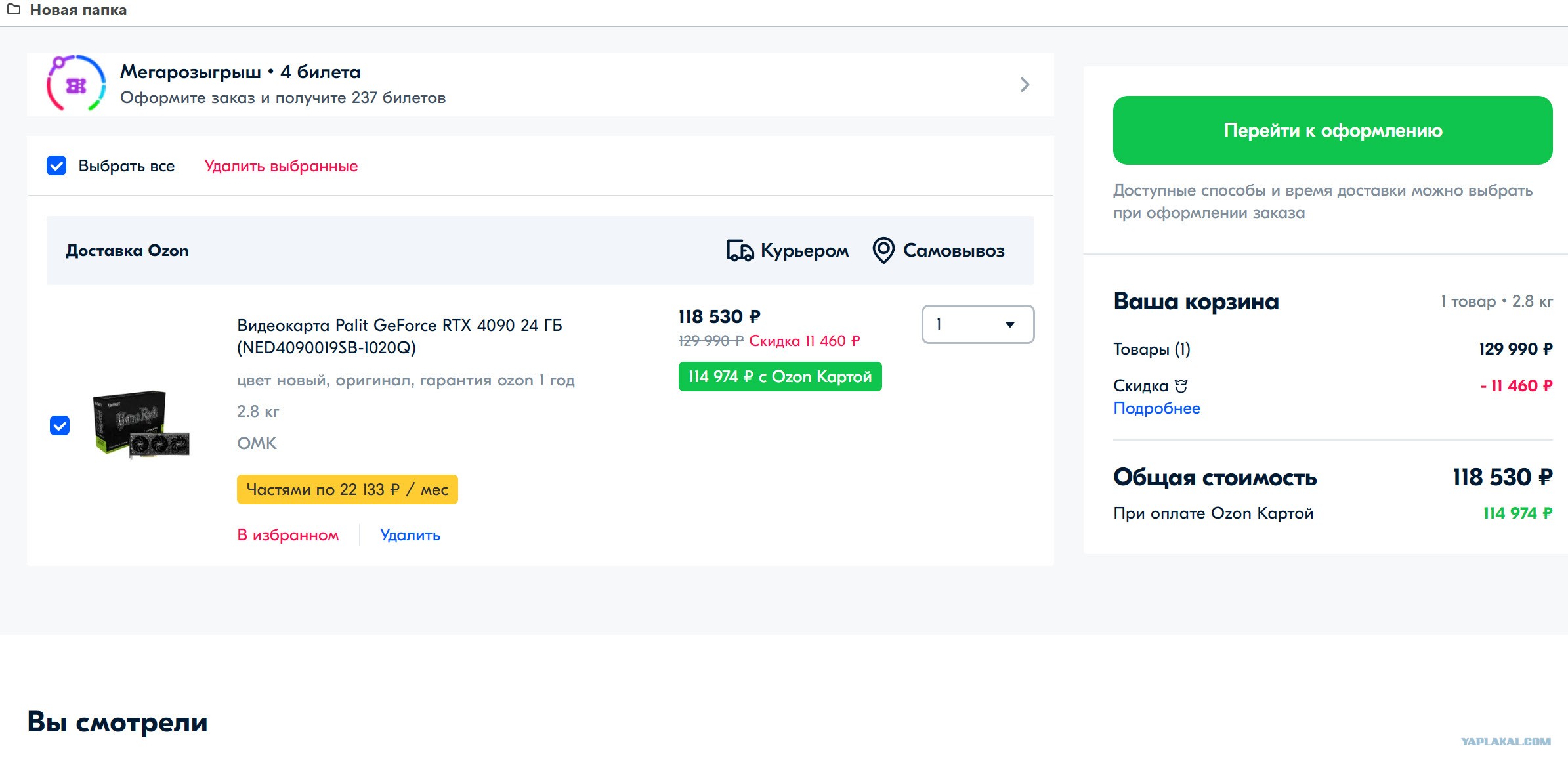Viewport: 1568px width, 761px height.
Task: Click the crossed-out 129 990 ₽ price
Action: (711, 341)
